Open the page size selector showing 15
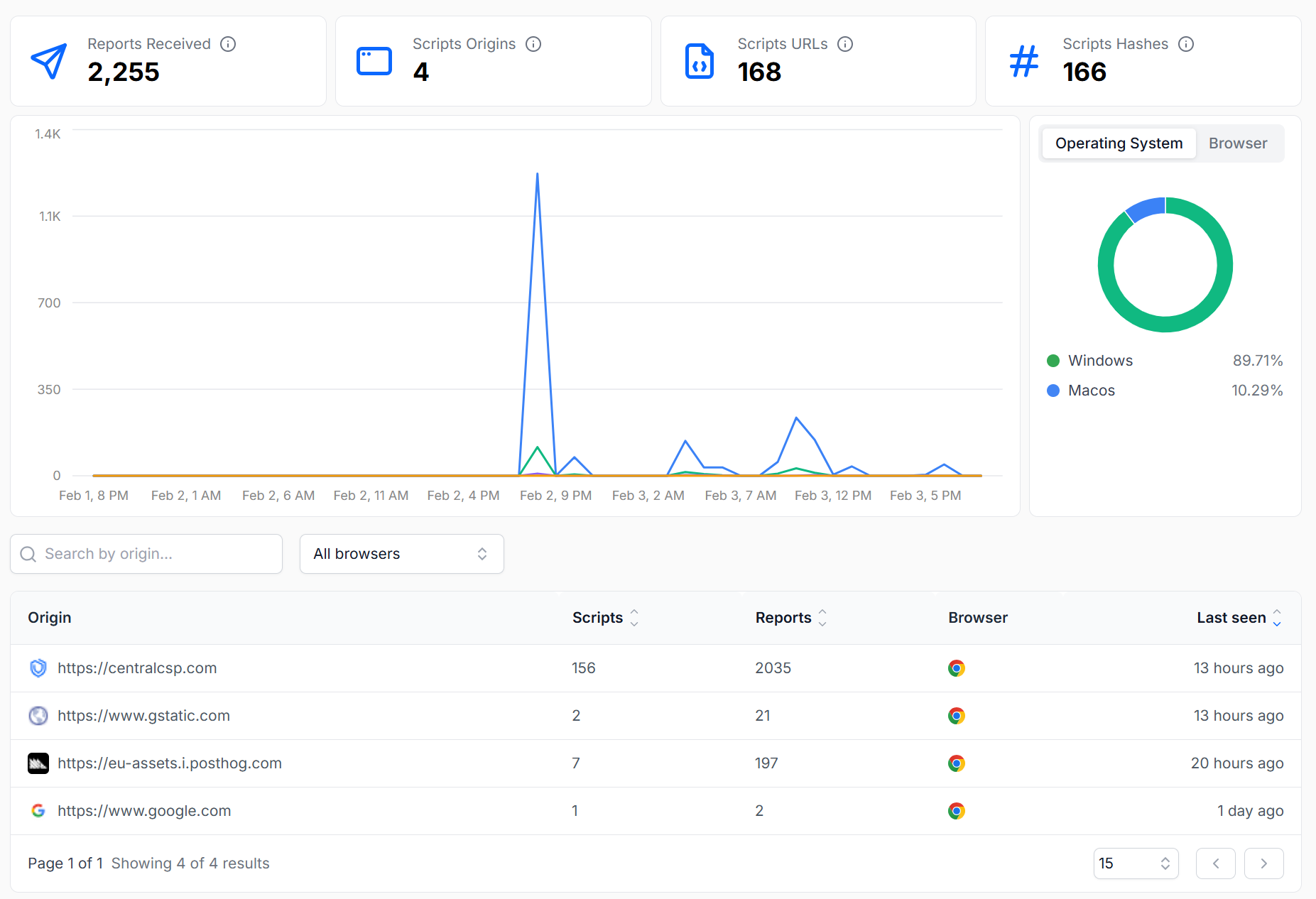The height and width of the screenshot is (899, 1316). coord(1135,863)
